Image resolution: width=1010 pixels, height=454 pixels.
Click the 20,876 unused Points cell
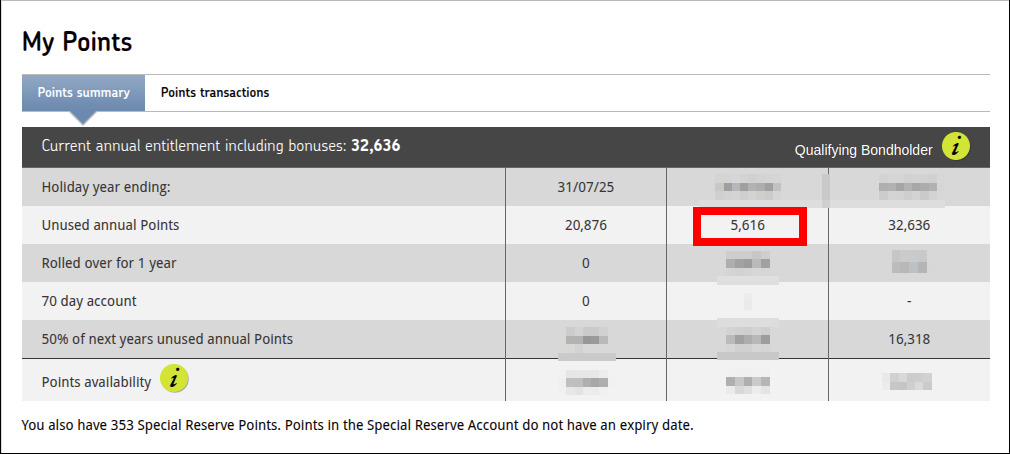[586, 226]
